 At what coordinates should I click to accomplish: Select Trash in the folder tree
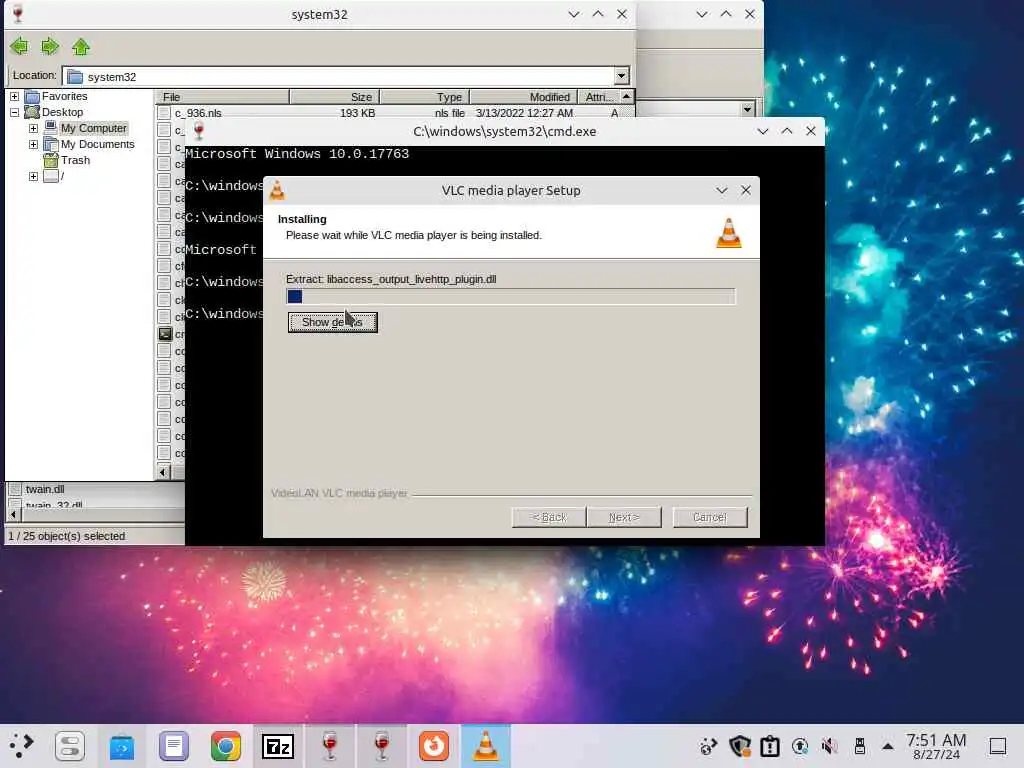coord(76,160)
